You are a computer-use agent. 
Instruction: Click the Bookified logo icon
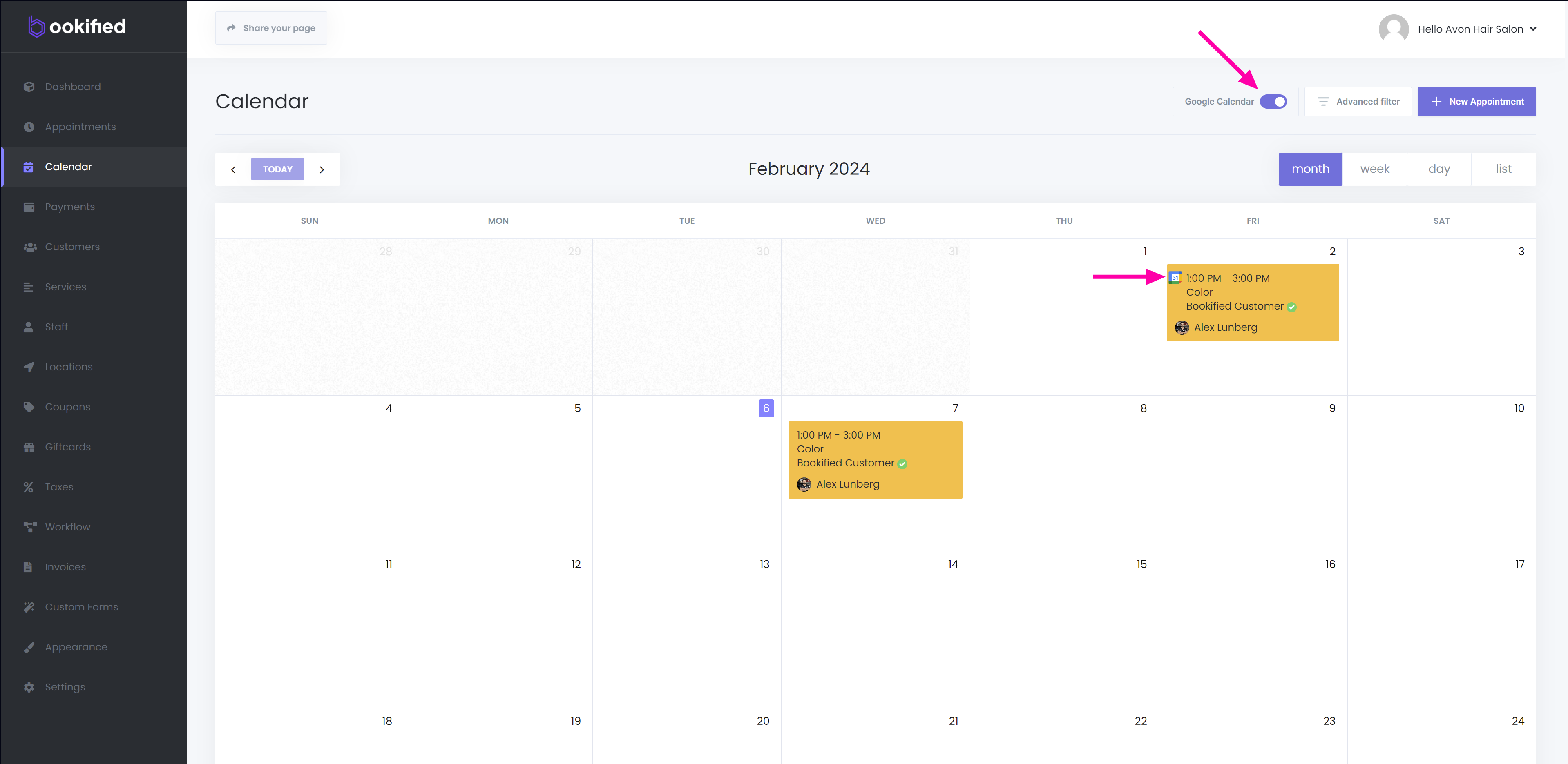(36, 26)
